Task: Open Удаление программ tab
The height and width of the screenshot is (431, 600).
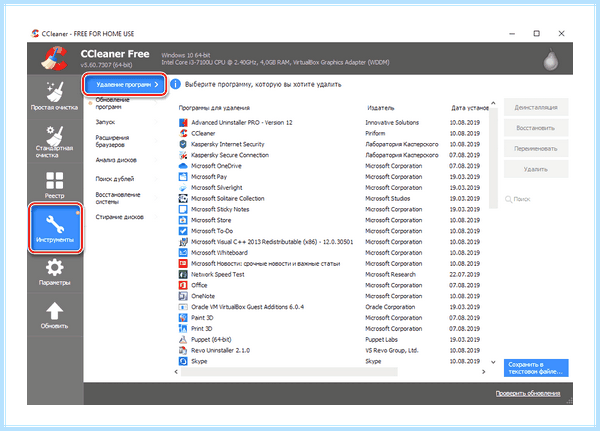Action: click(125, 85)
